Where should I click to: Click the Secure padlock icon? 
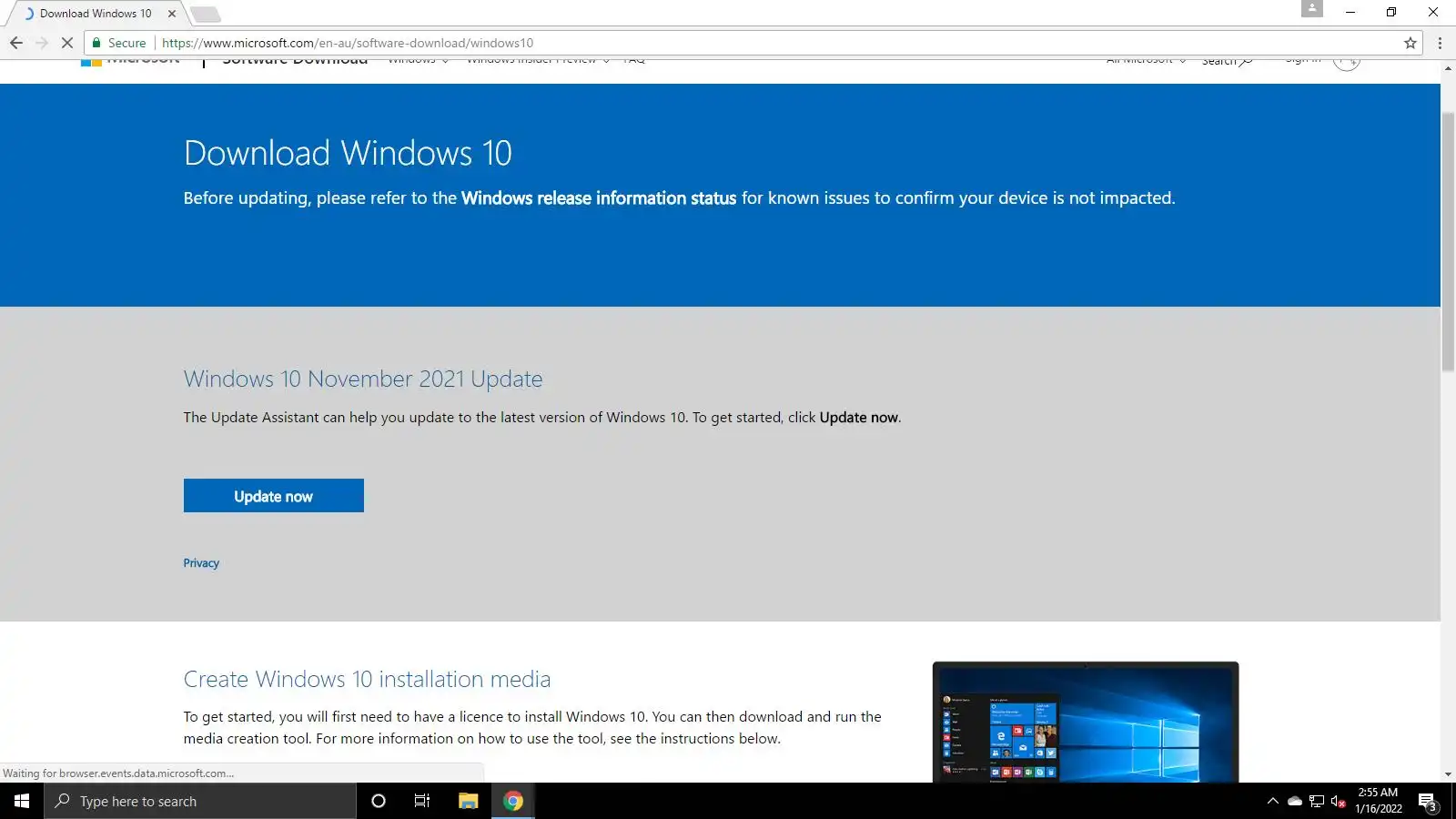pyautogui.click(x=96, y=43)
